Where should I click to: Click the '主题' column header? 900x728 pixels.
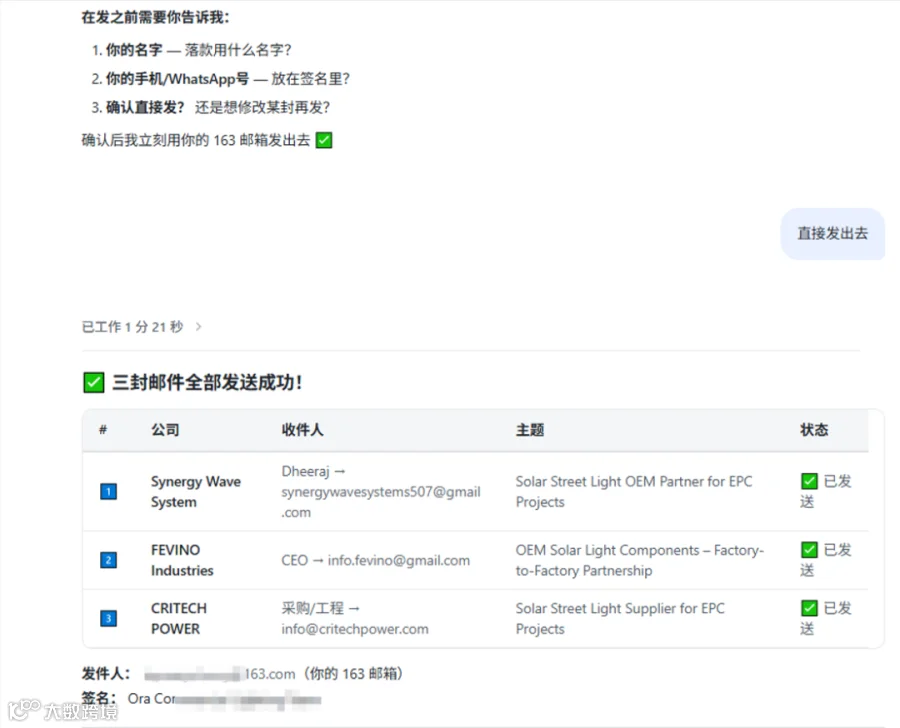tap(530, 430)
